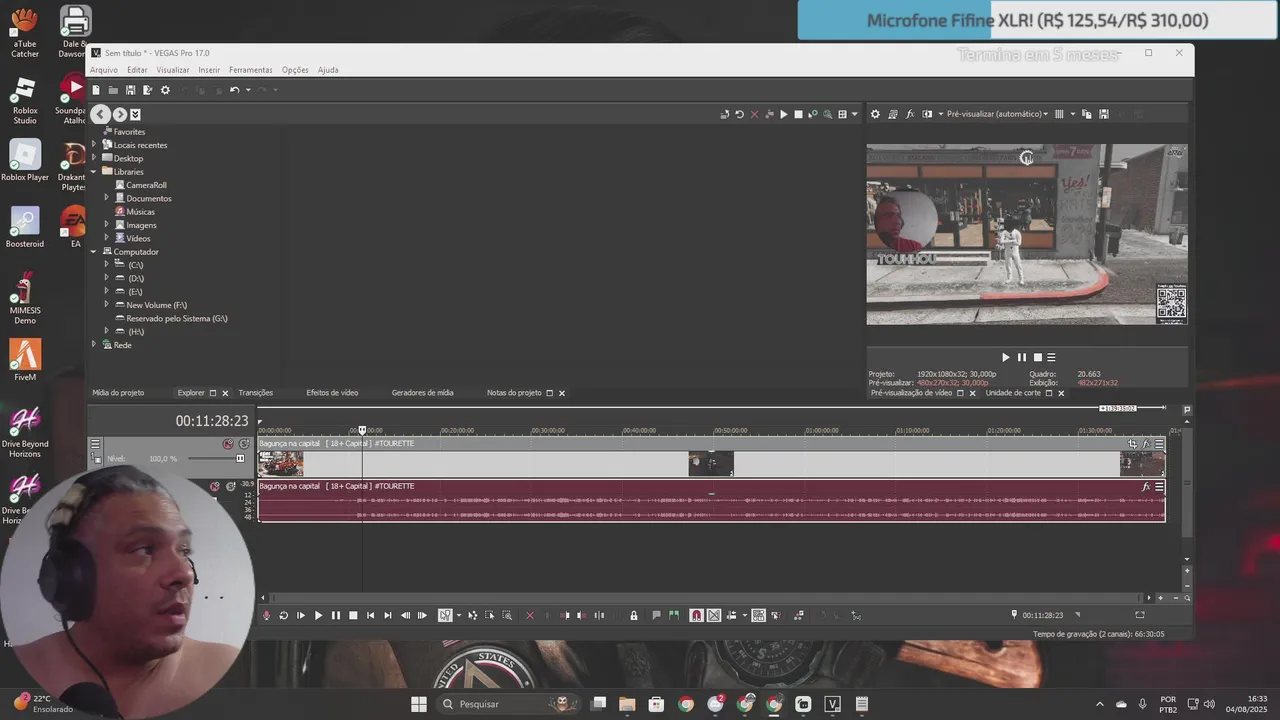This screenshot has height=720, width=1280.
Task: Expand the Documentos folder node
Action: tap(106, 198)
